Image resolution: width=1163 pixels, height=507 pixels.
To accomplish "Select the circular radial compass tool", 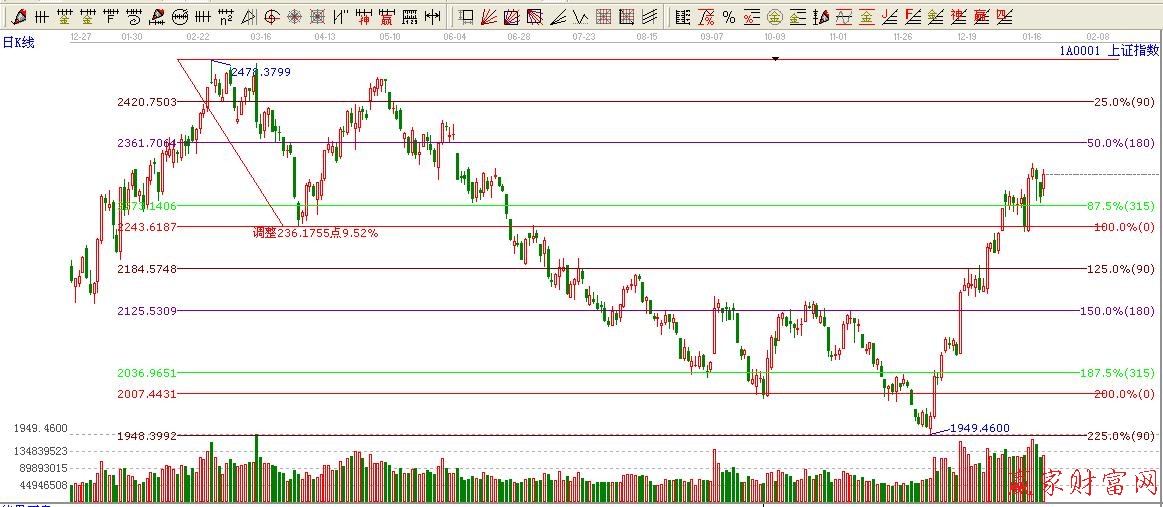I will [295, 17].
